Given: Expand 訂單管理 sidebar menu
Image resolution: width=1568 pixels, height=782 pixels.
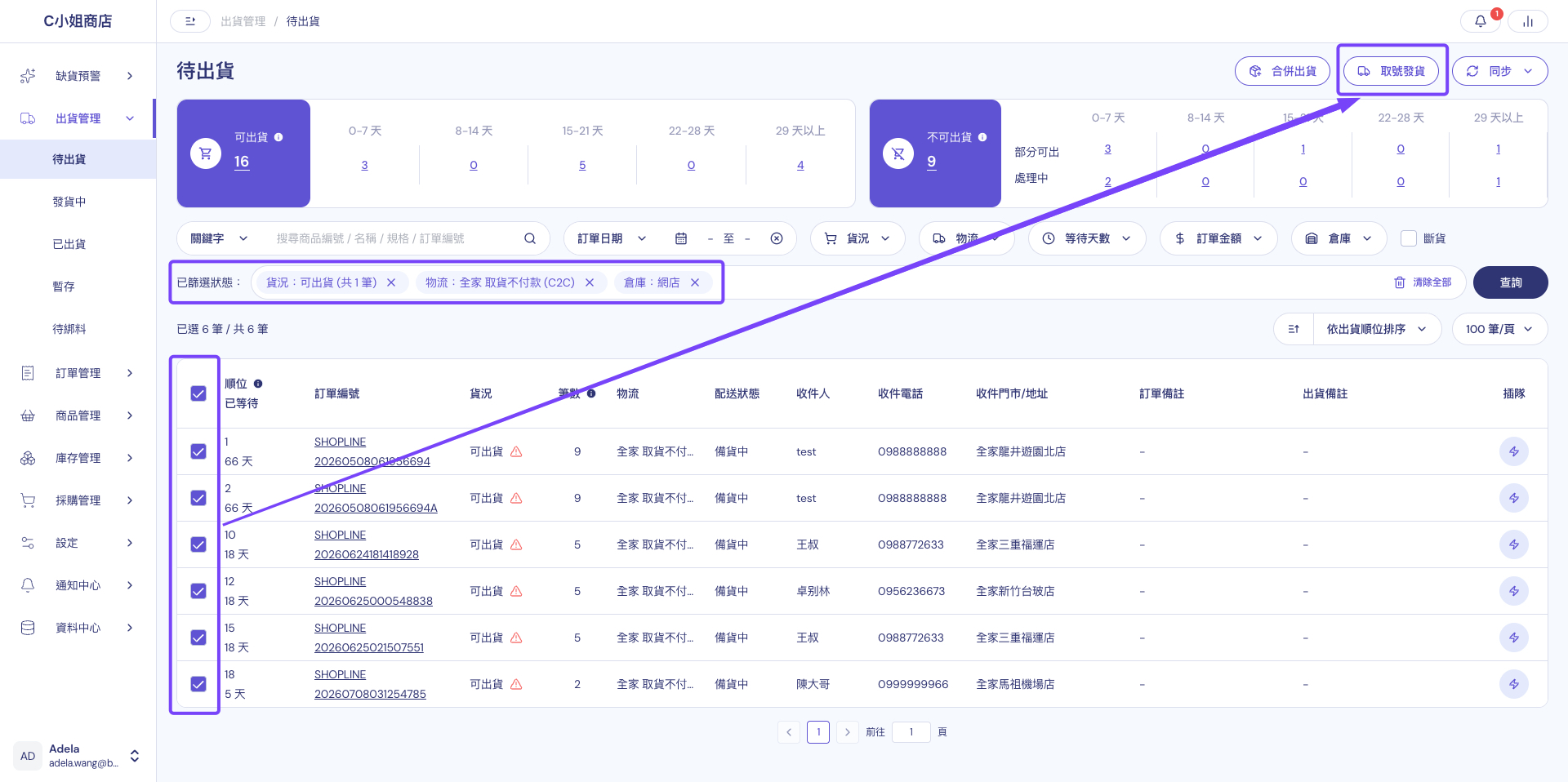Looking at the screenshot, I should point(78,373).
